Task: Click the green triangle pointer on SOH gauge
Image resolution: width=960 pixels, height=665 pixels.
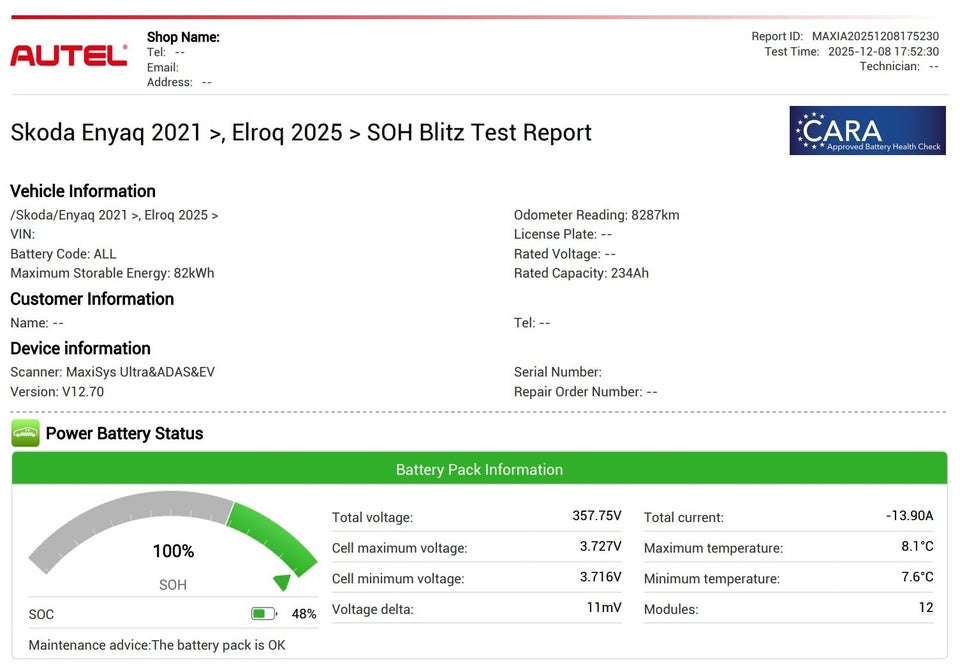Action: click(x=282, y=581)
